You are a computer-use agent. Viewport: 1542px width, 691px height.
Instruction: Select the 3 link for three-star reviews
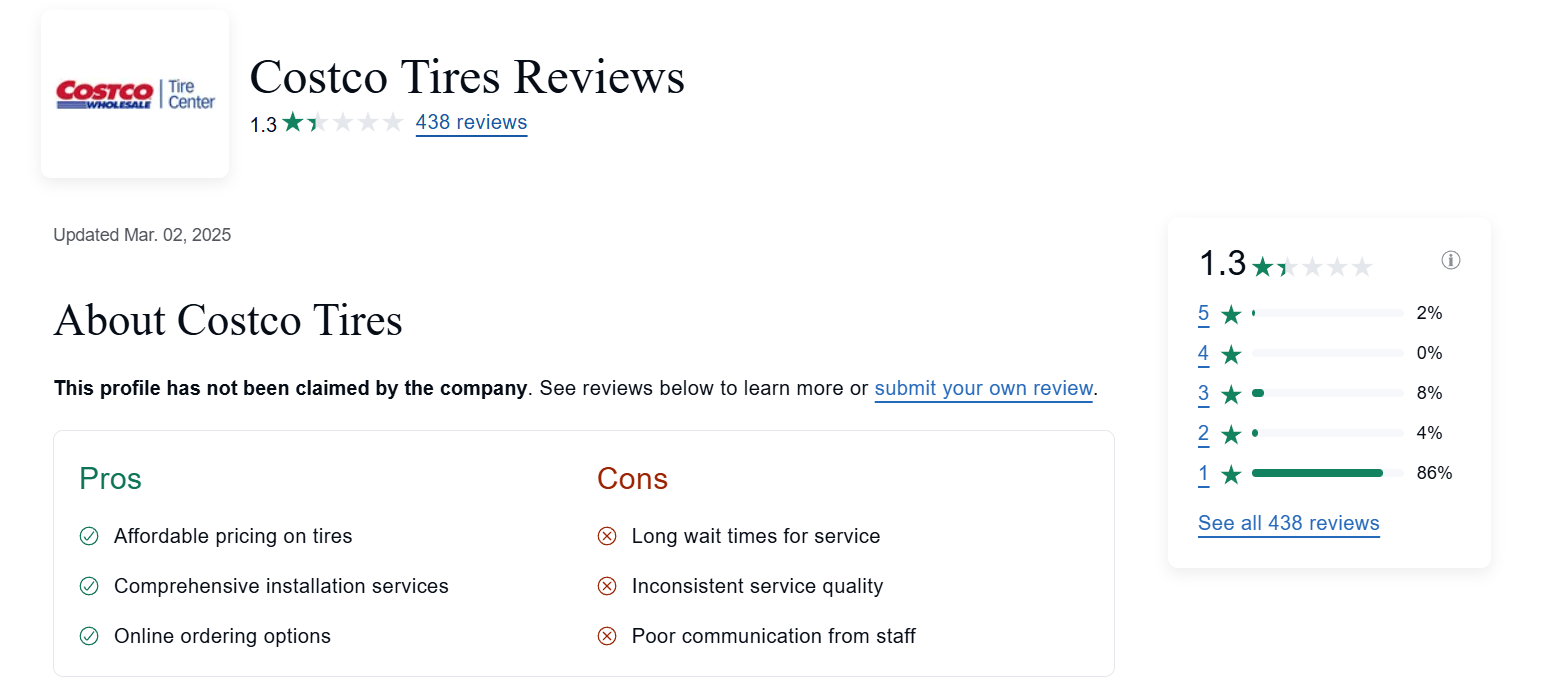[x=1203, y=393]
